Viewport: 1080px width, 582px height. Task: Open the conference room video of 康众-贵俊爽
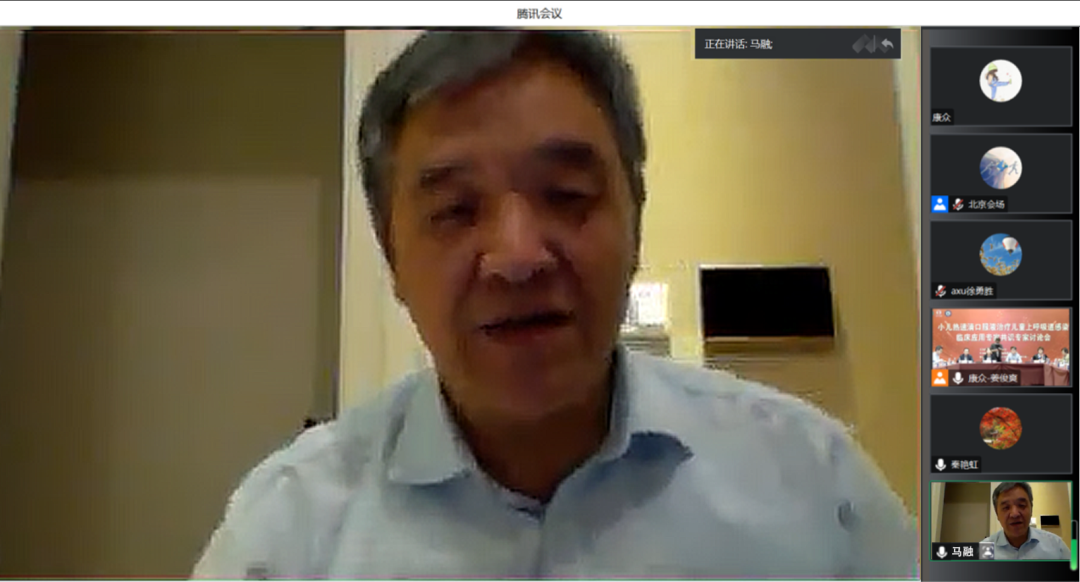click(1000, 340)
